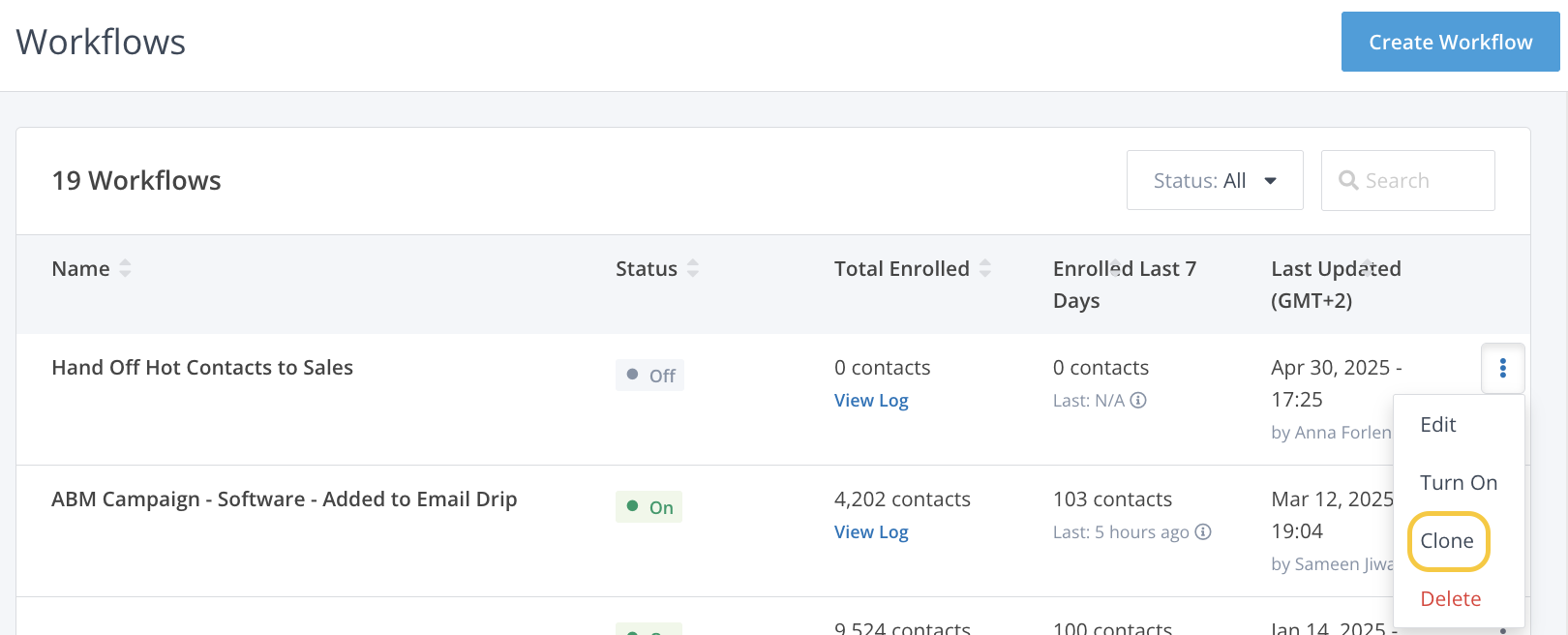Screen dimensions: 1568x635
Task: Click the Off status badge
Action: [x=649, y=376]
